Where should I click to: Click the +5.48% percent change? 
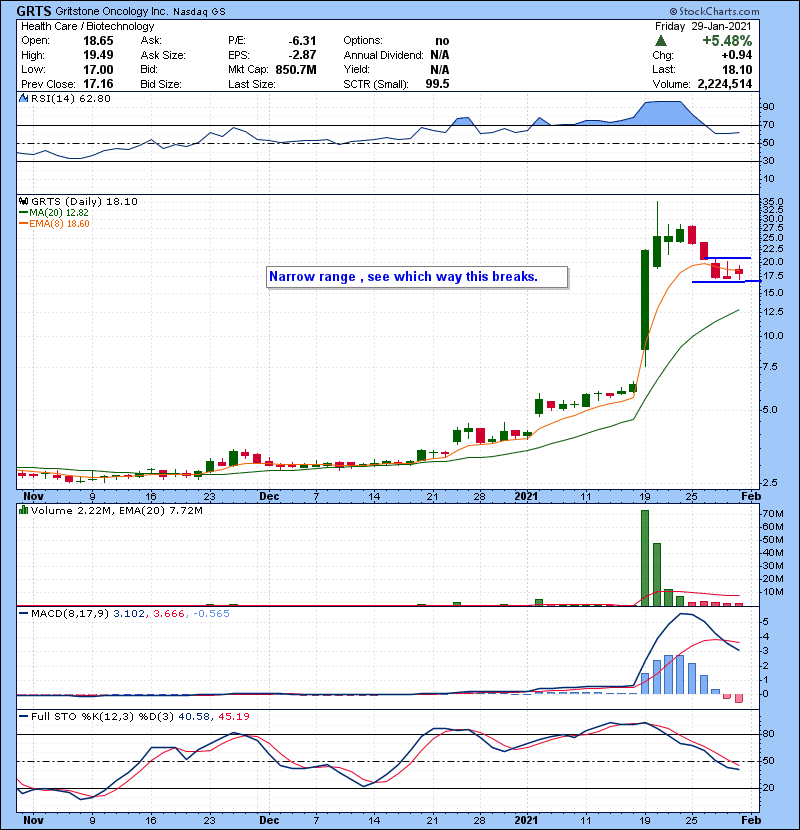click(727, 41)
